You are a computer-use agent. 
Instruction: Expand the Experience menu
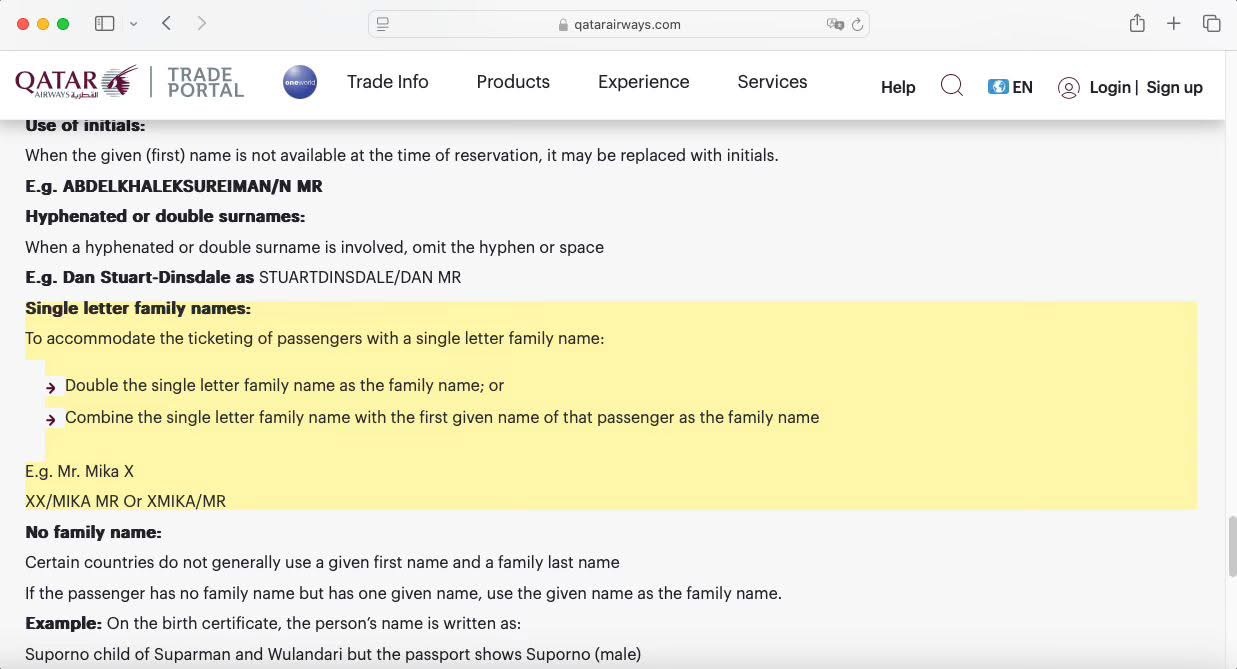[643, 82]
